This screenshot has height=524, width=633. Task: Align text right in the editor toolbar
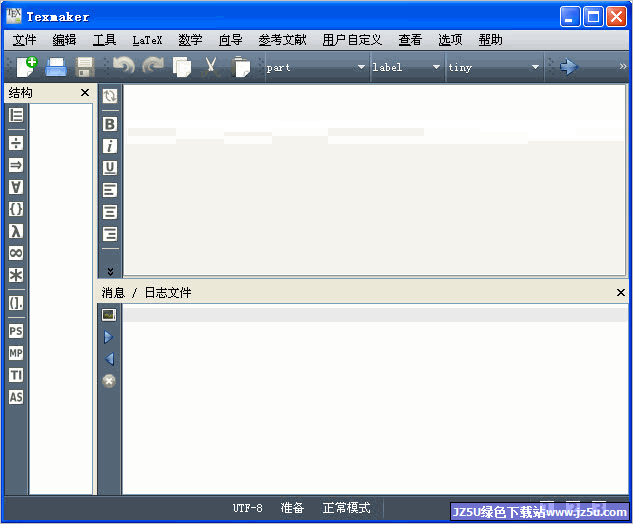[x=110, y=234]
